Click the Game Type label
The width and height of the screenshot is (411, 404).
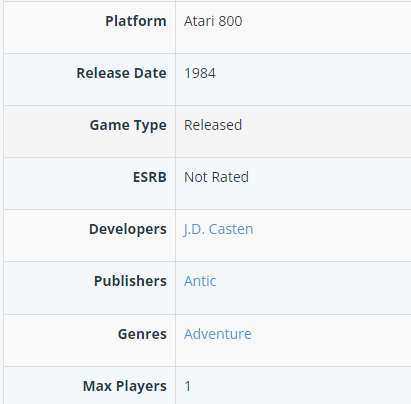(x=128, y=125)
